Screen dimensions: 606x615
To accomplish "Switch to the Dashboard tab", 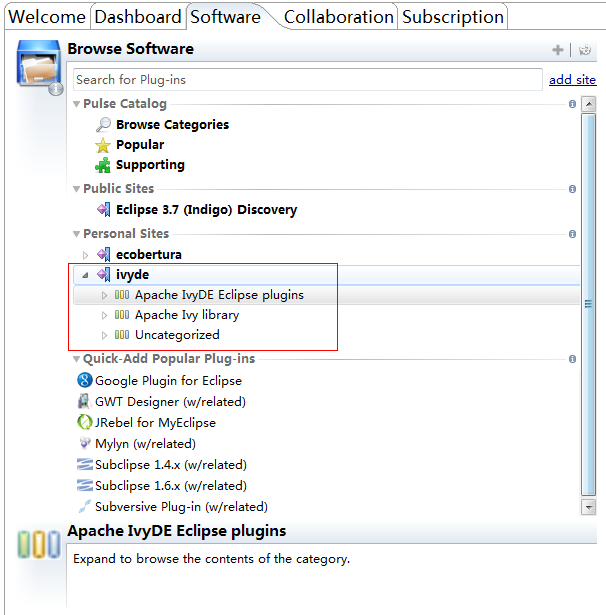I will click(138, 16).
